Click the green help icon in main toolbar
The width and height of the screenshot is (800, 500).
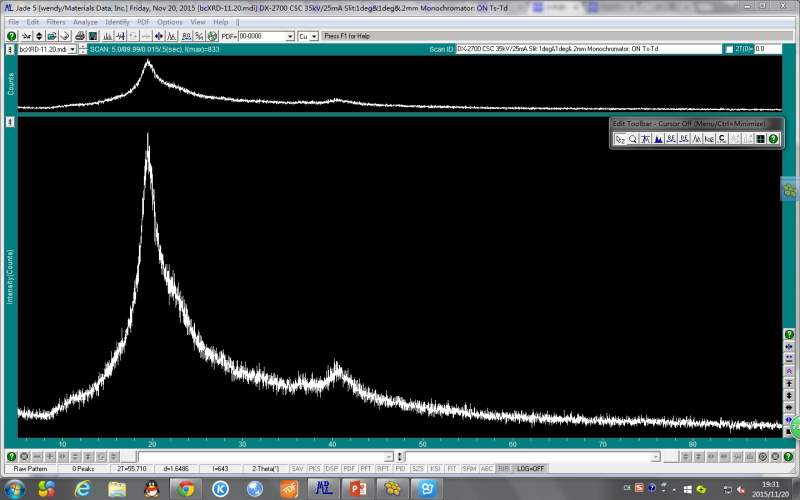11,36
